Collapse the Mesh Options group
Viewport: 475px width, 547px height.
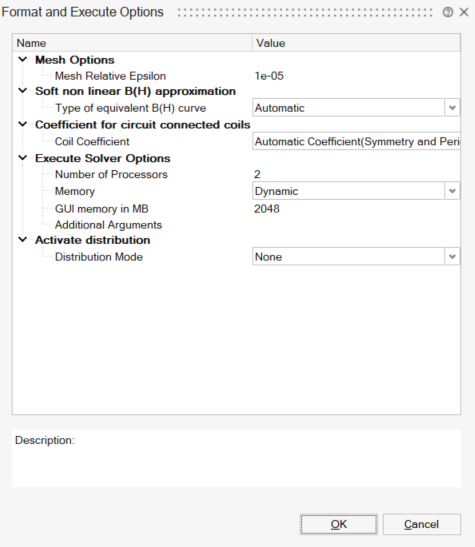click(x=23, y=59)
